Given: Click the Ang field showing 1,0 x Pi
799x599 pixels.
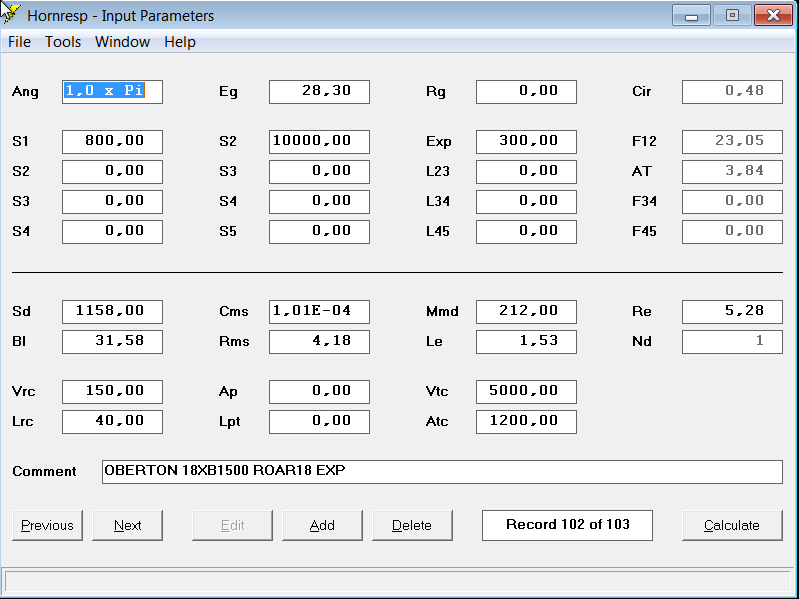Looking at the screenshot, I should click(112, 92).
